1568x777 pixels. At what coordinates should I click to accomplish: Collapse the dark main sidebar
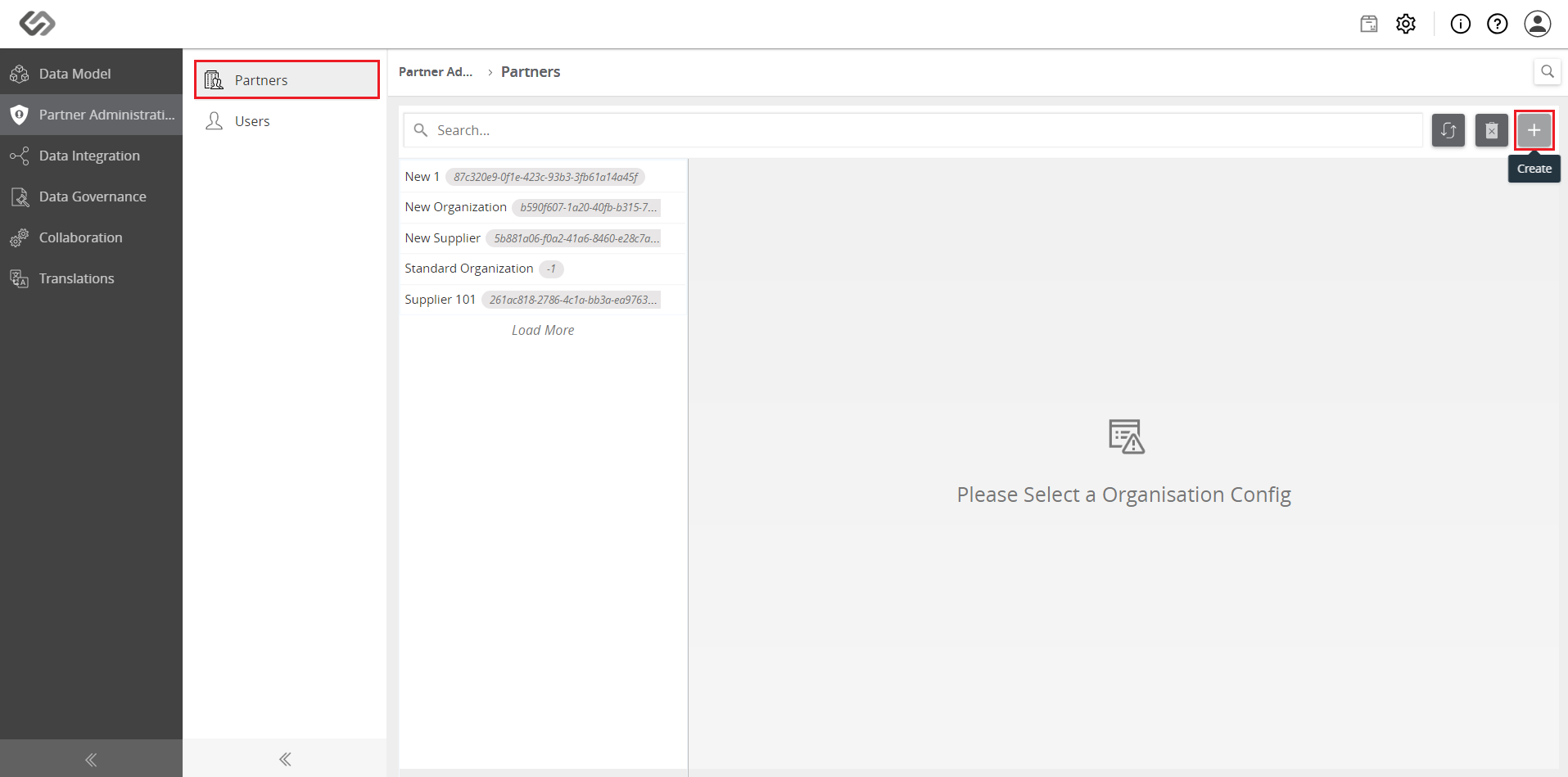pos(91,759)
